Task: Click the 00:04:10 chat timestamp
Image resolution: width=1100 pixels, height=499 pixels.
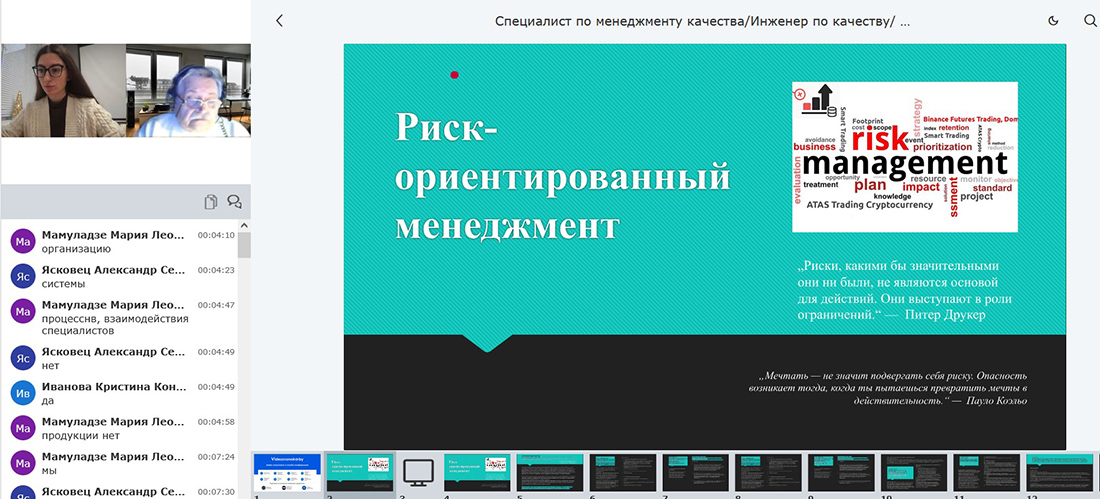Action: click(x=215, y=236)
